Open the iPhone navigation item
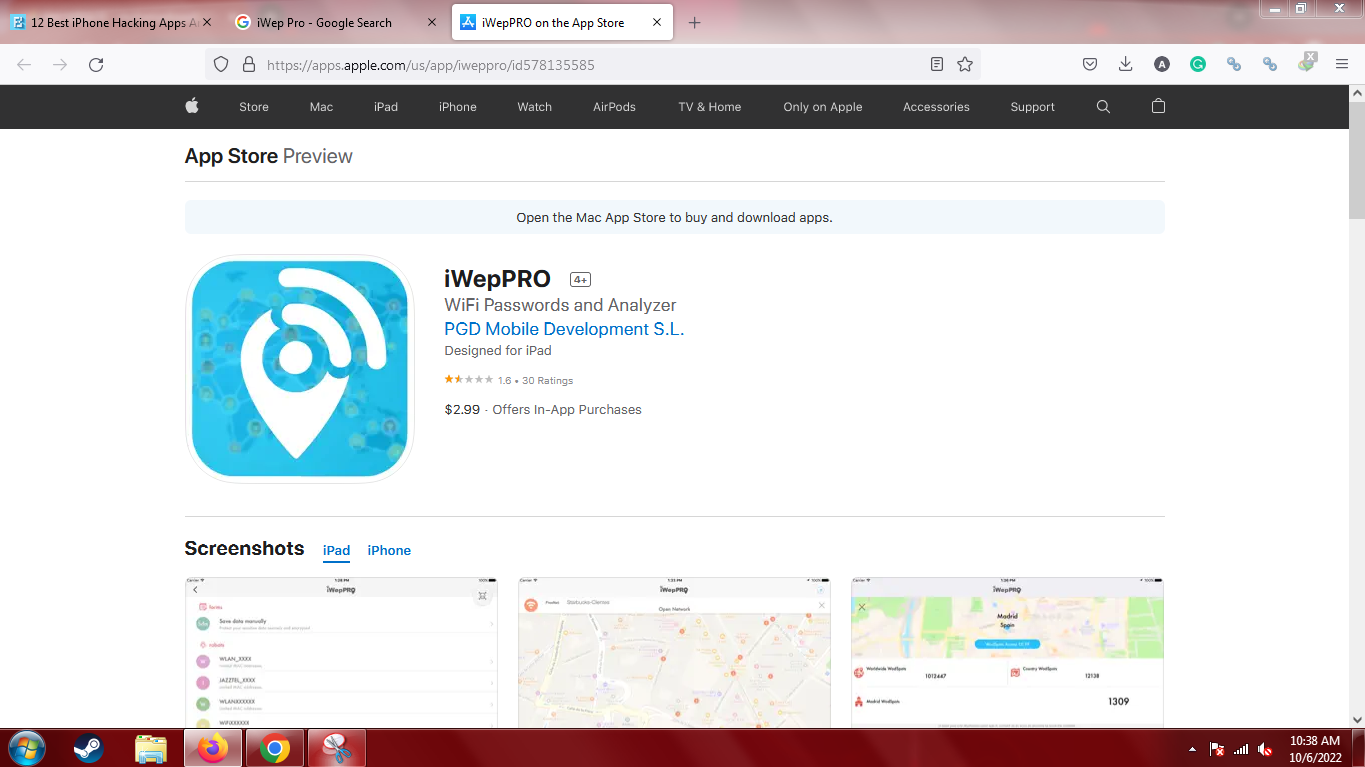The height and width of the screenshot is (767, 1365). [x=458, y=107]
